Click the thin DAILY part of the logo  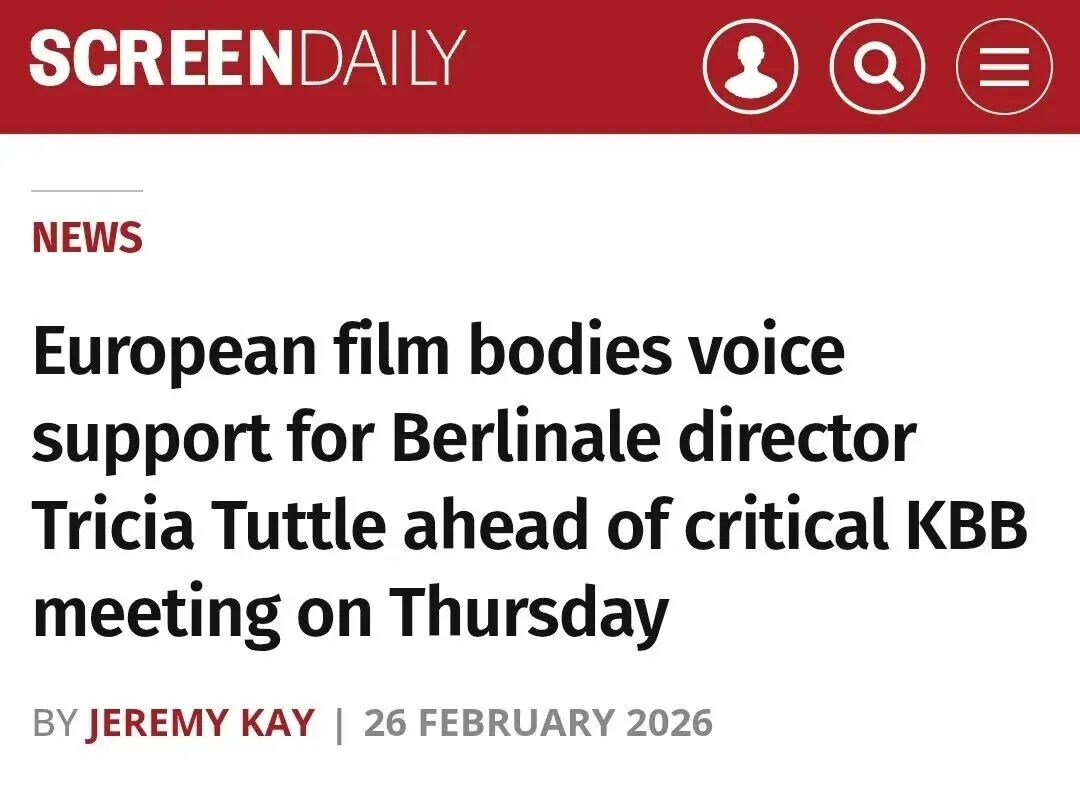(x=378, y=58)
